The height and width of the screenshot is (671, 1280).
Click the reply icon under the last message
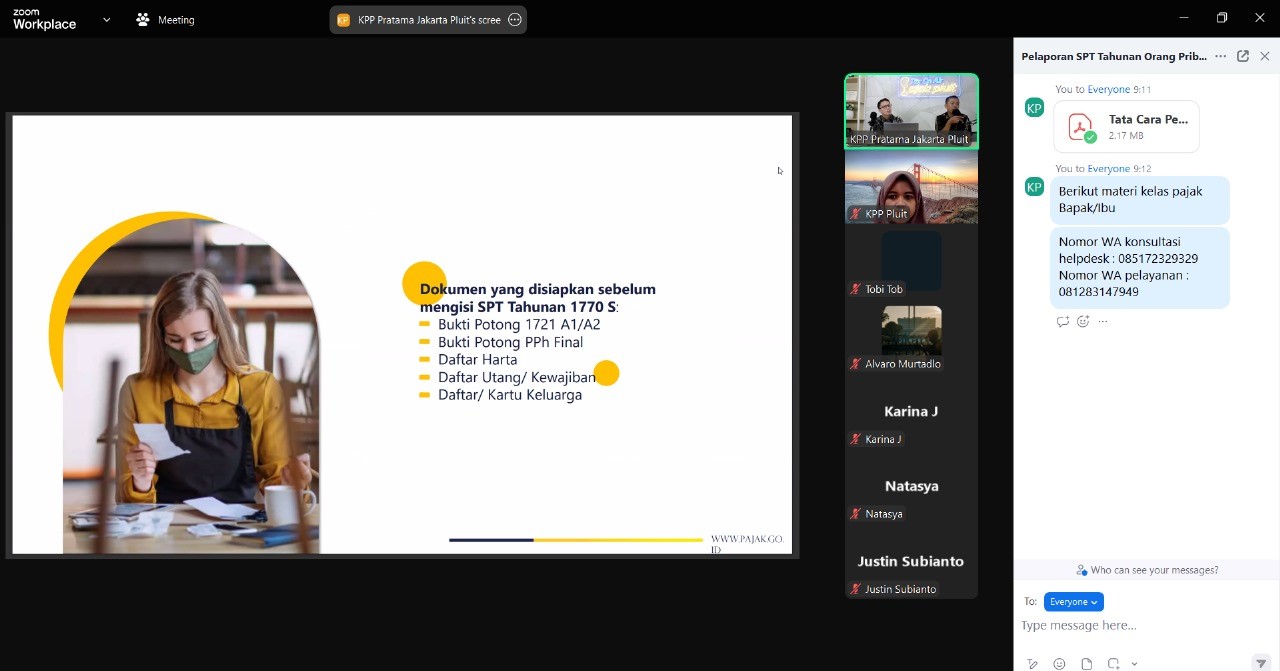click(x=1062, y=322)
